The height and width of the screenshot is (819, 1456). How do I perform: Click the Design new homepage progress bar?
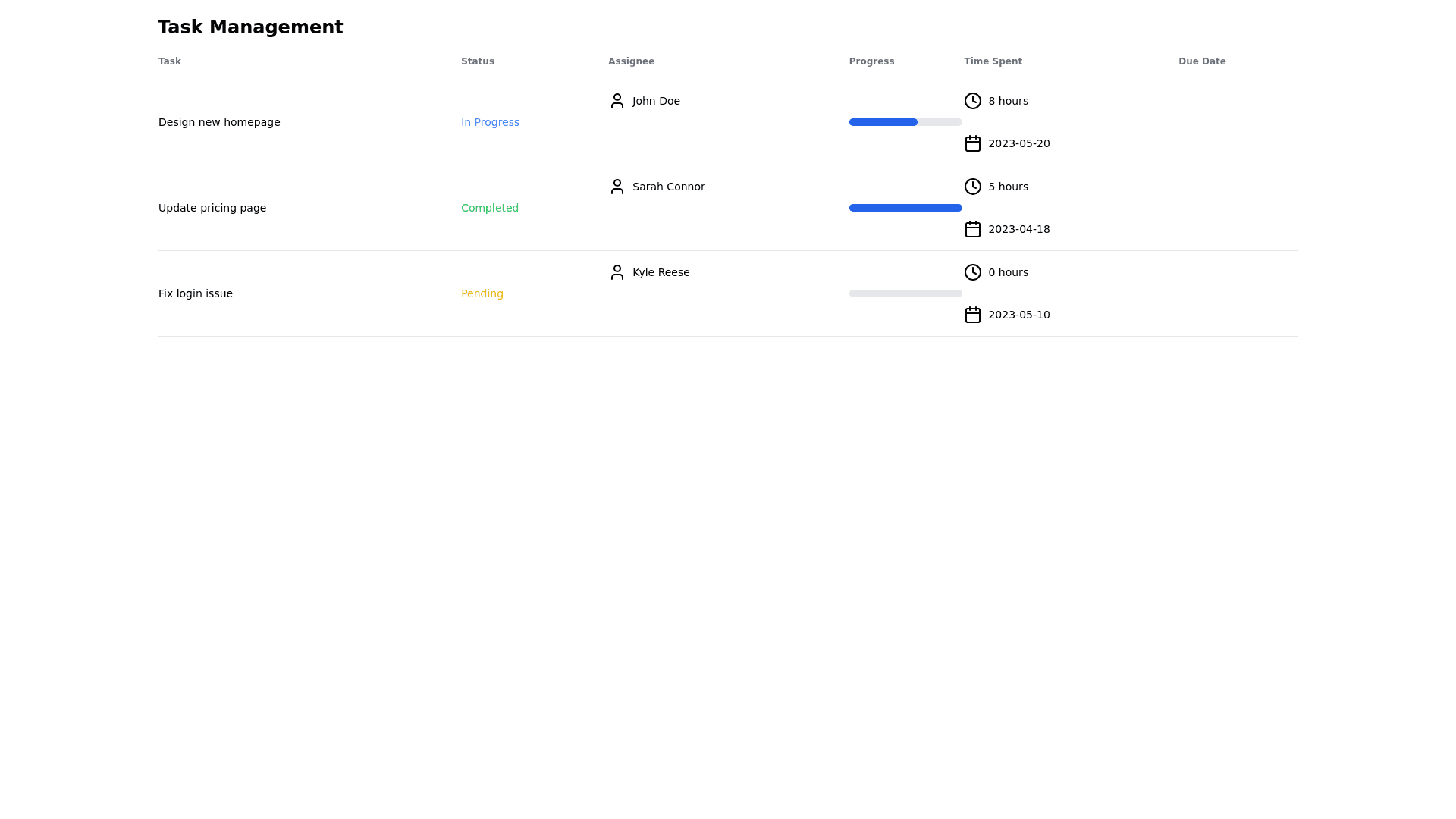905,122
